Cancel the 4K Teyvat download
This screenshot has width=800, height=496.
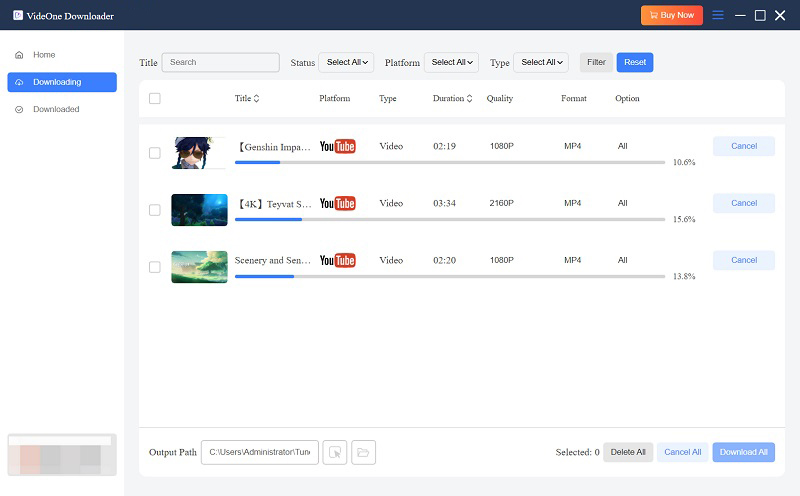[743, 203]
